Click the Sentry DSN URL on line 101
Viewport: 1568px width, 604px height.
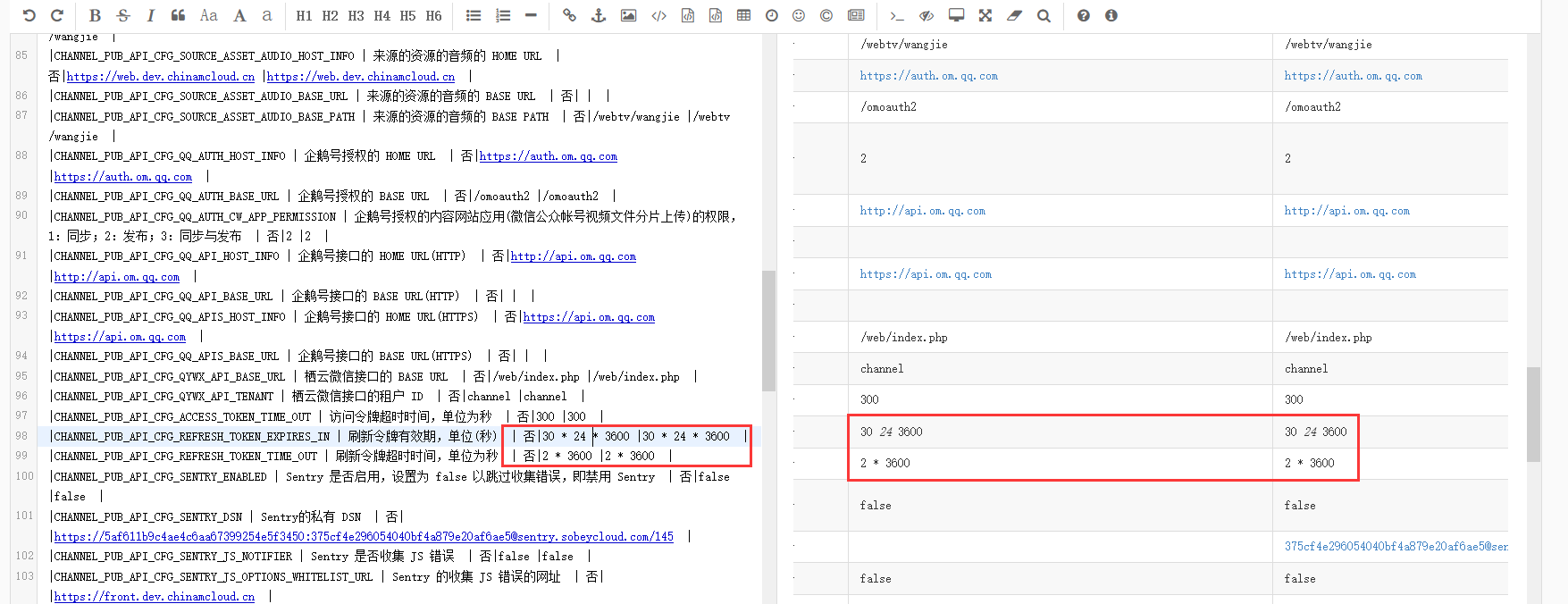coord(363,537)
